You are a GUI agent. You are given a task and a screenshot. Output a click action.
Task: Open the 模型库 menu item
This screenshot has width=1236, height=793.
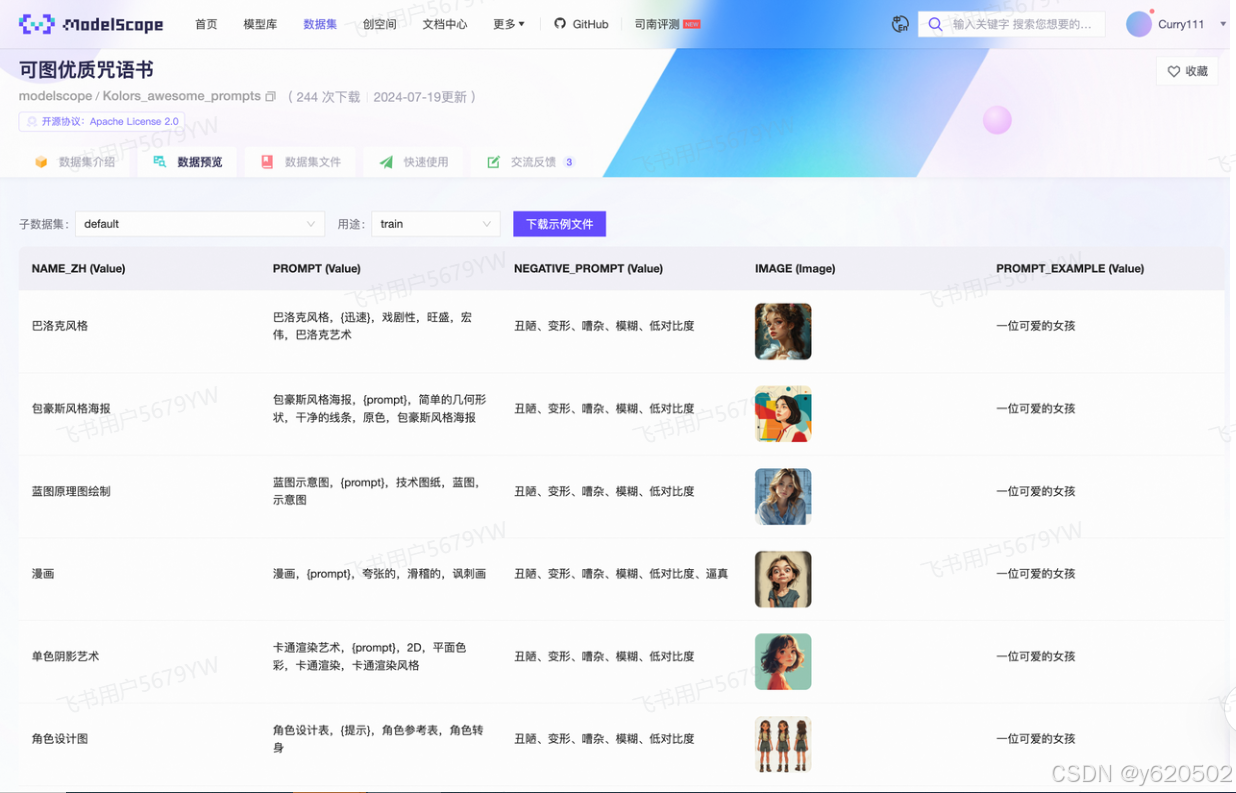(x=260, y=23)
